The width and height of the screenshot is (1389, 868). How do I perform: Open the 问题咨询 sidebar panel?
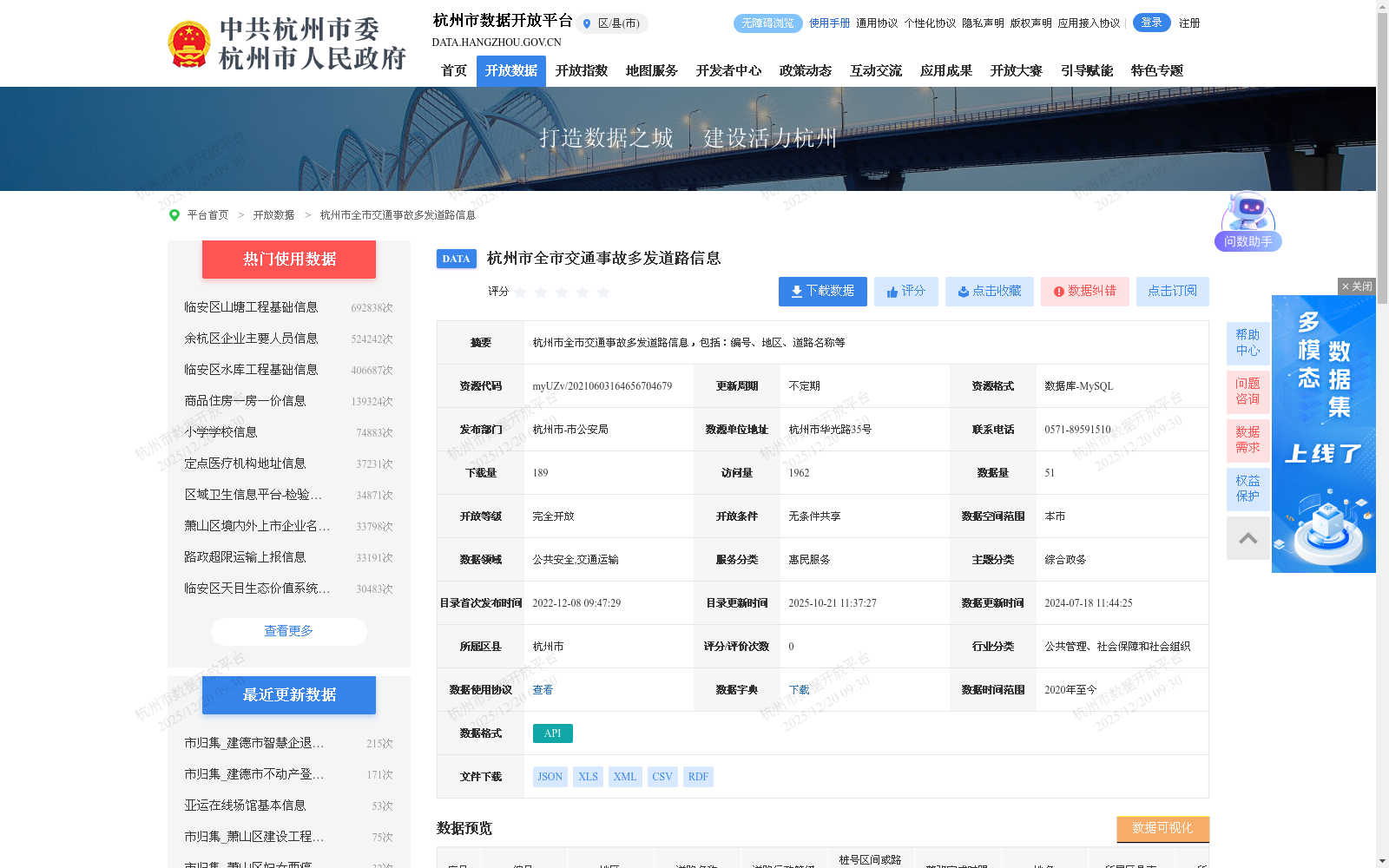1247,391
